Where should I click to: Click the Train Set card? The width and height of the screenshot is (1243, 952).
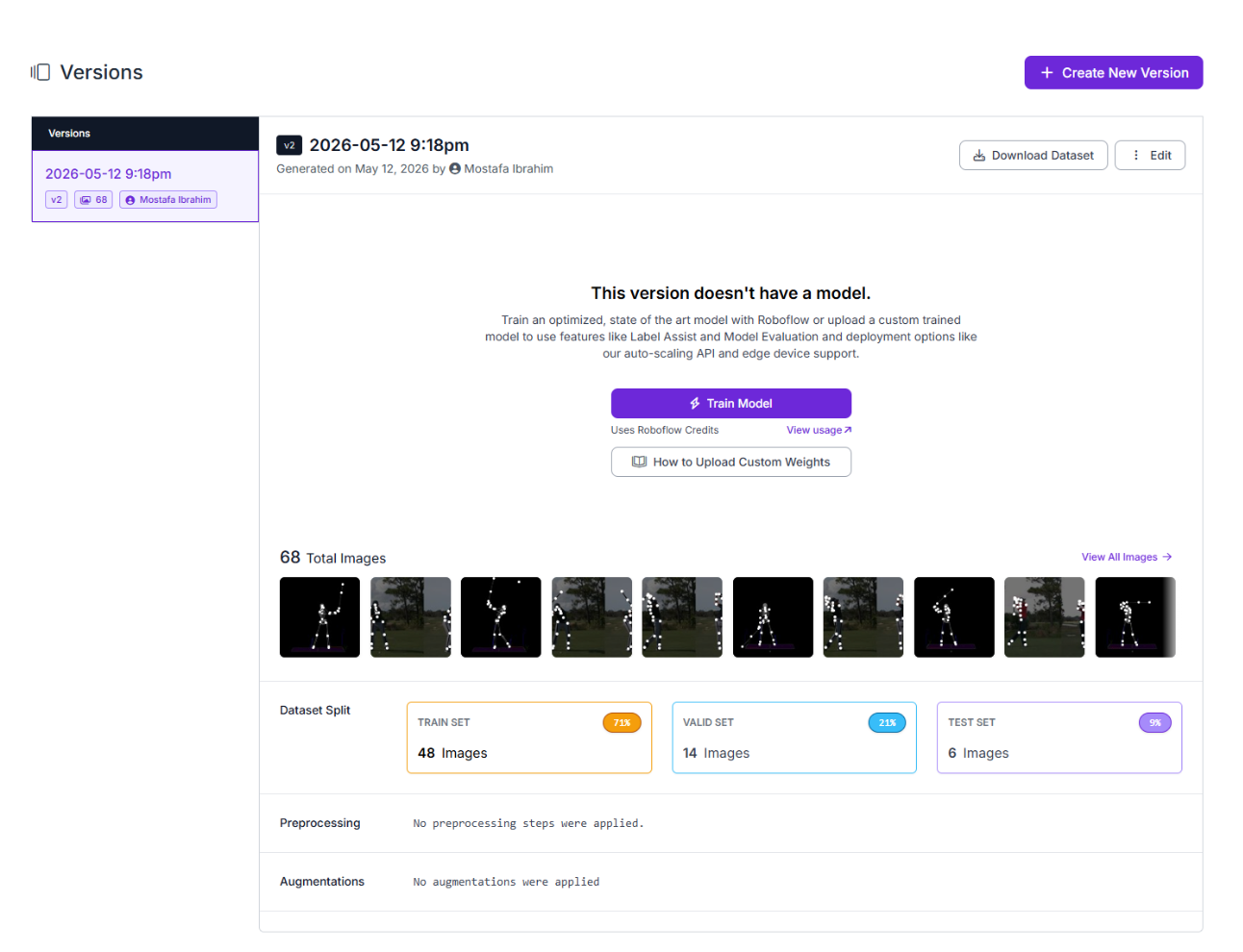tap(529, 738)
